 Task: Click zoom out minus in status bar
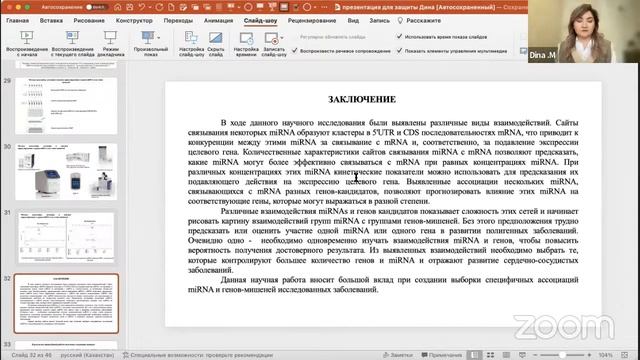(535, 355)
